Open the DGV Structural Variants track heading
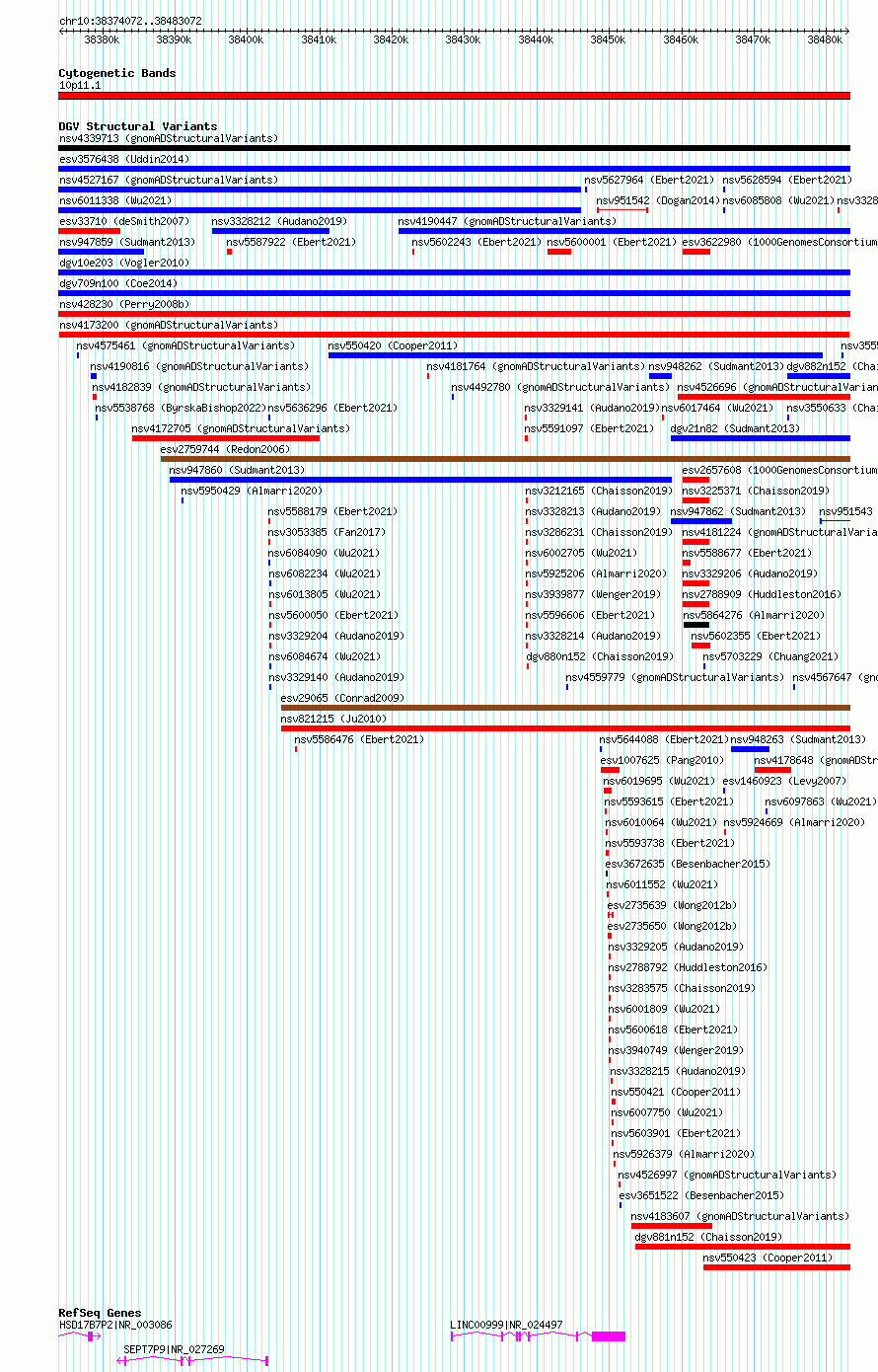This screenshot has height=1372, width=878. tap(138, 126)
